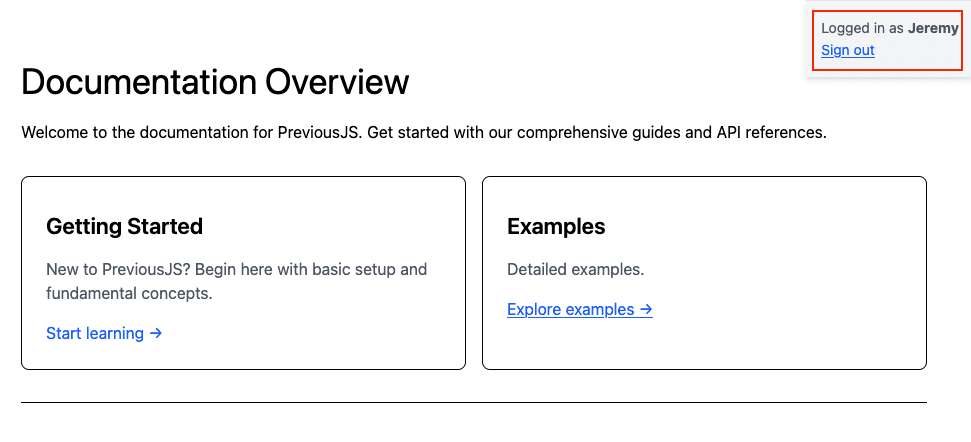Viewport: 971px width, 442px height.
Task: Click the arrow after Start learning
Action: 156,333
